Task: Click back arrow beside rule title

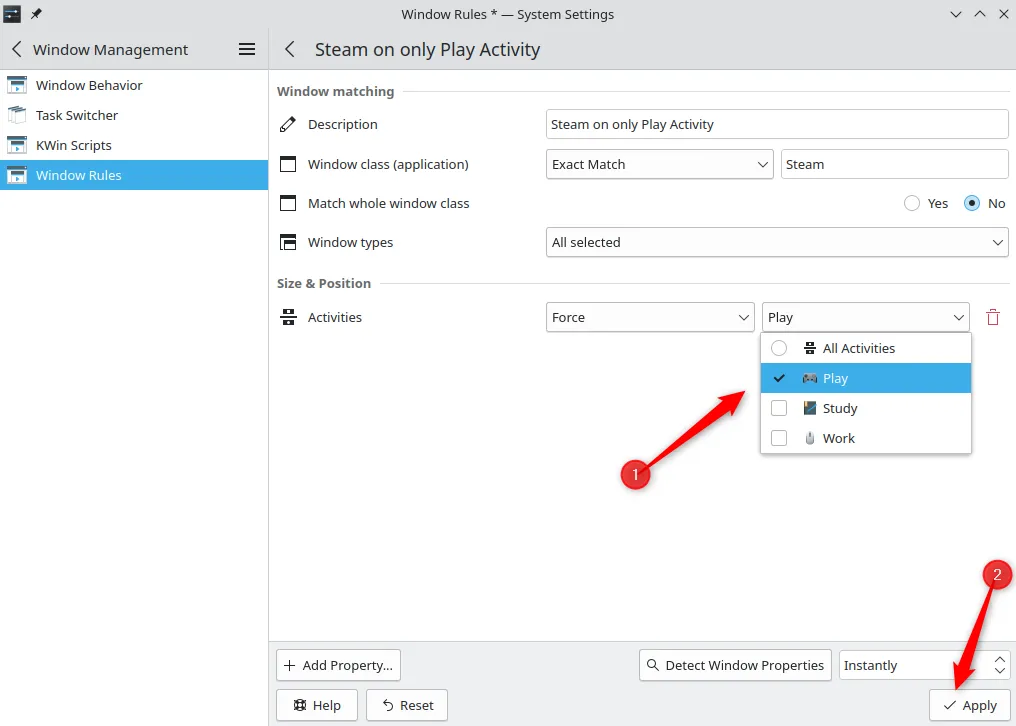Action: tap(290, 49)
